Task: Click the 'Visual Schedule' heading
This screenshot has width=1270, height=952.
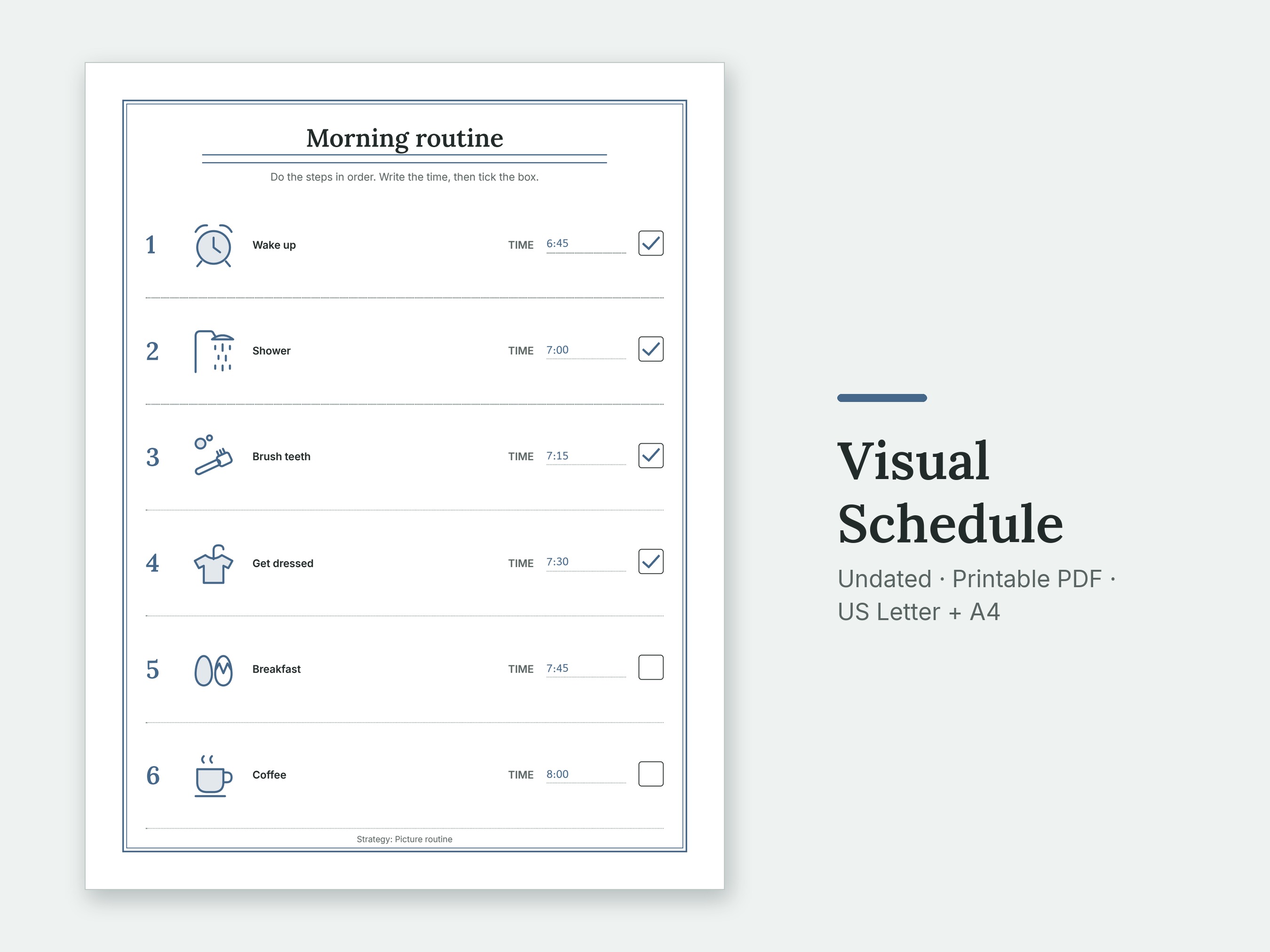Action: tap(950, 492)
